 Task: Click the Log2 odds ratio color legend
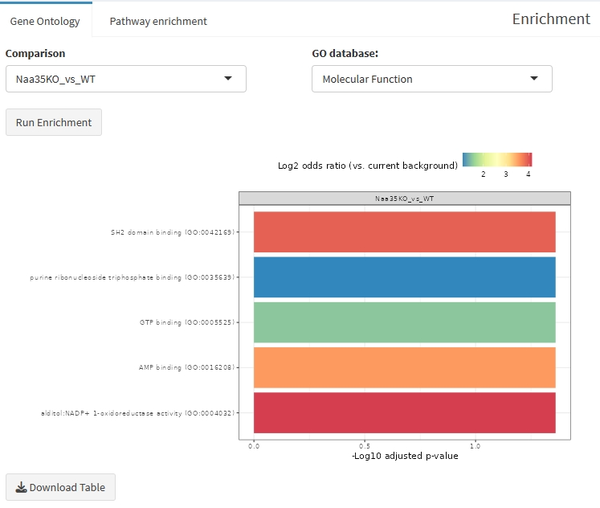pyautogui.click(x=497, y=159)
